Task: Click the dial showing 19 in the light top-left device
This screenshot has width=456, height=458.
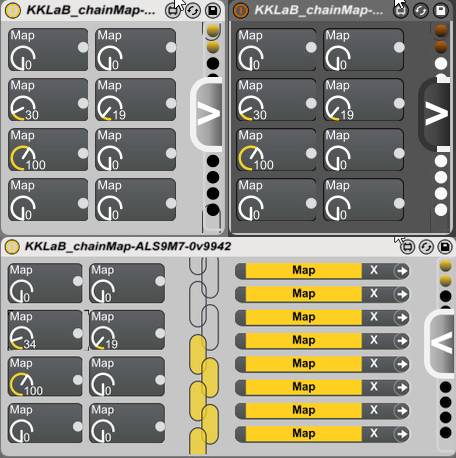Action: (110, 108)
